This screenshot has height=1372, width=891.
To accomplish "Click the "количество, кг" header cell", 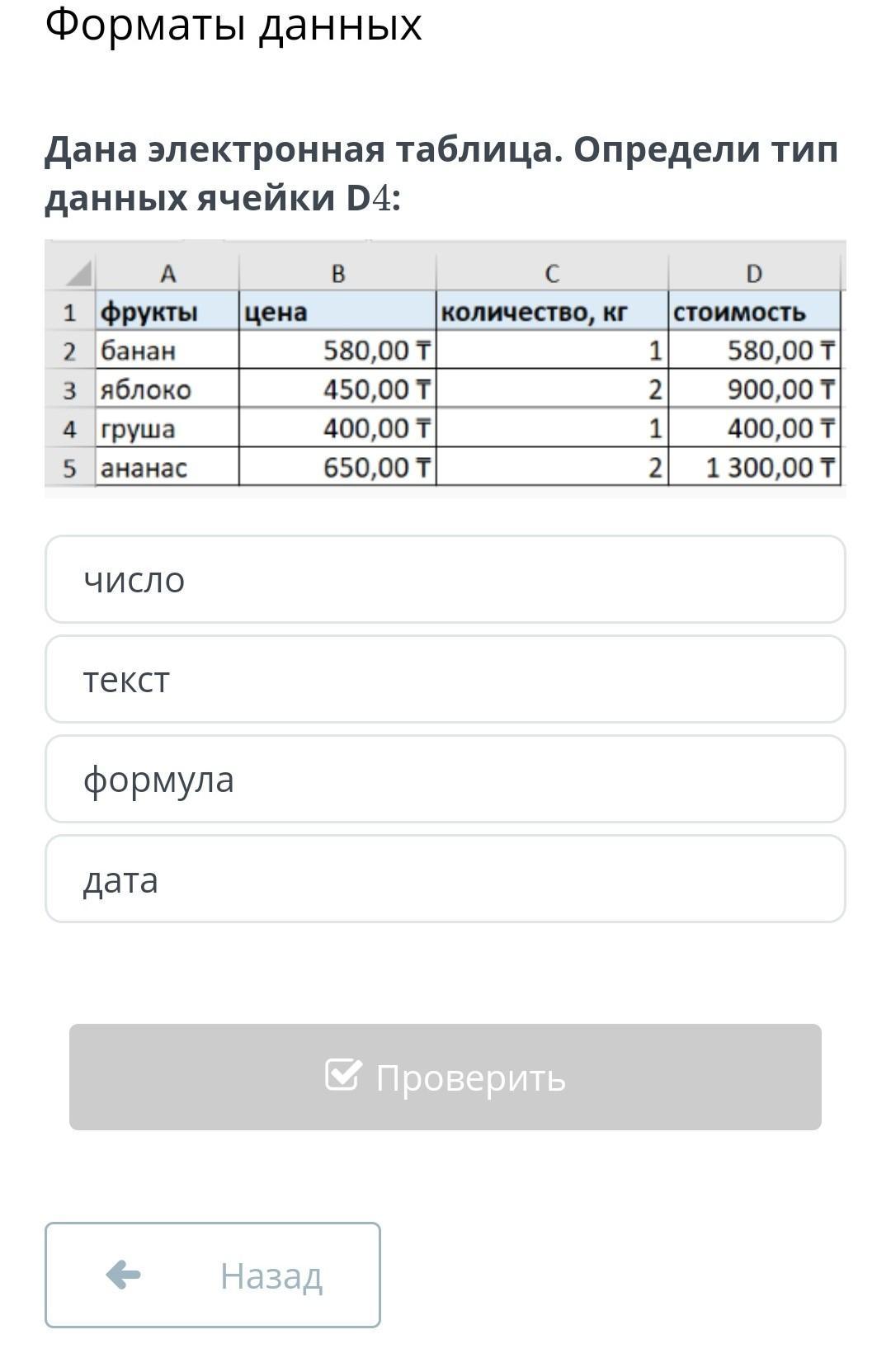I will 551,312.
